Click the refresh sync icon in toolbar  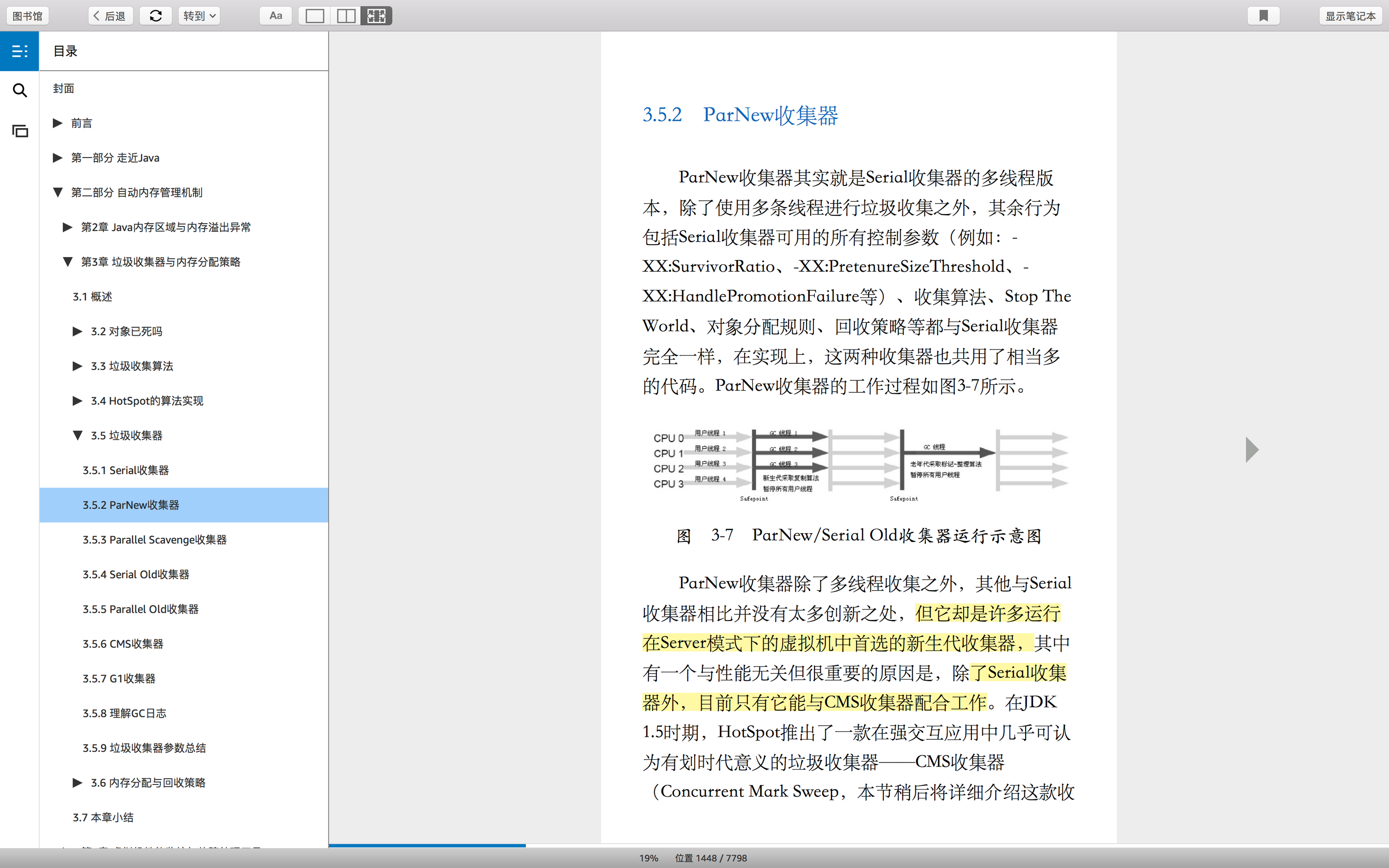(156, 16)
